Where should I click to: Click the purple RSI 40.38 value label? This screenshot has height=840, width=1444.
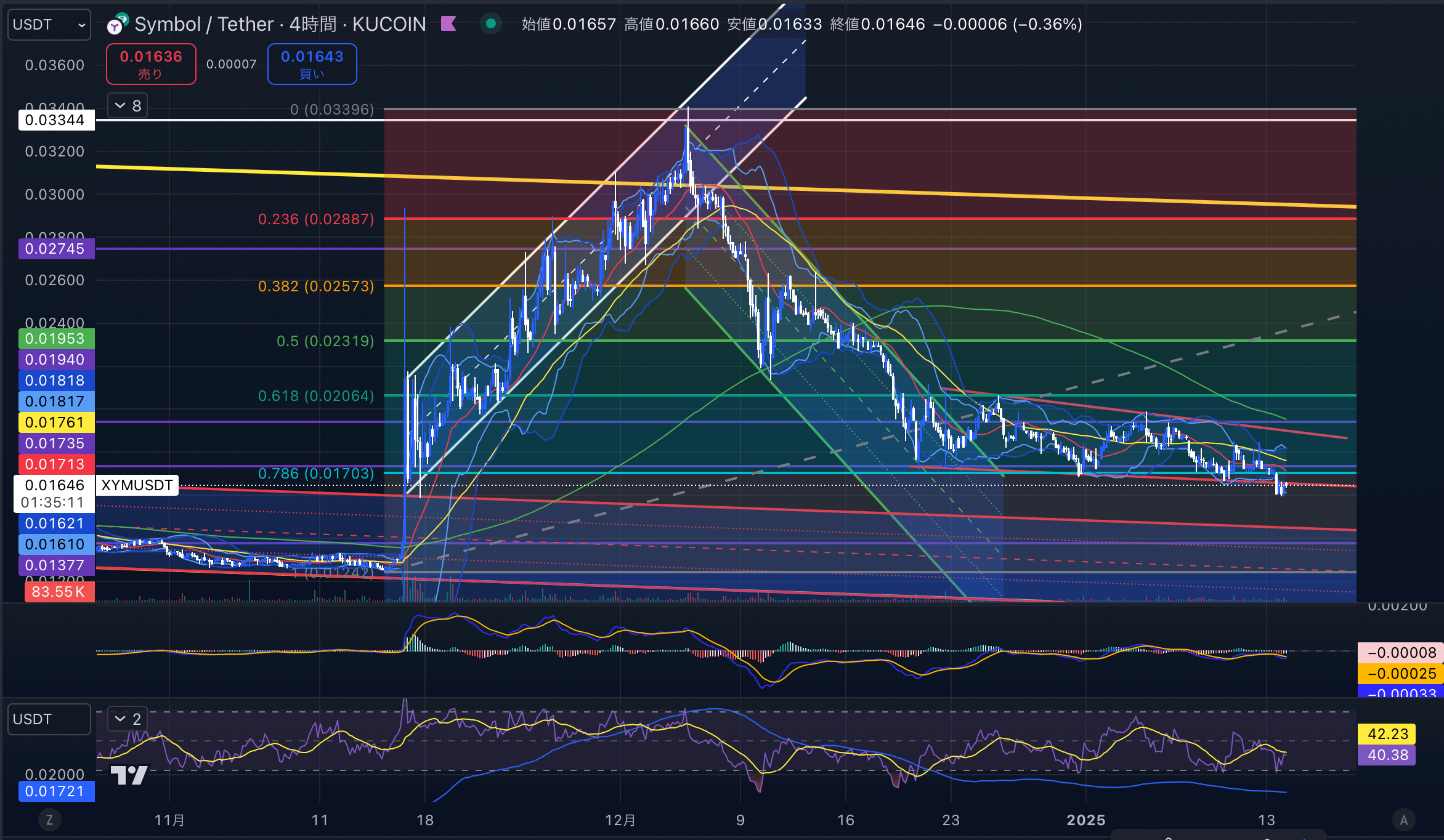click(x=1387, y=755)
